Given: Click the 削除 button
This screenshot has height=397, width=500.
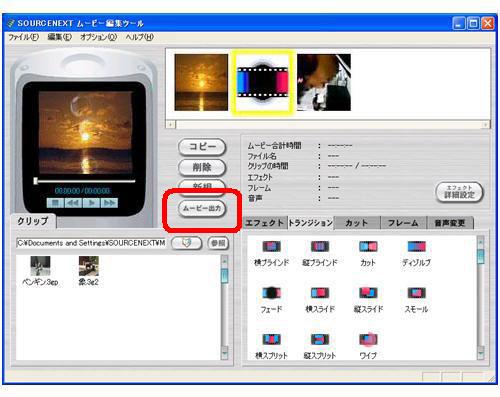Looking at the screenshot, I should [x=202, y=167].
